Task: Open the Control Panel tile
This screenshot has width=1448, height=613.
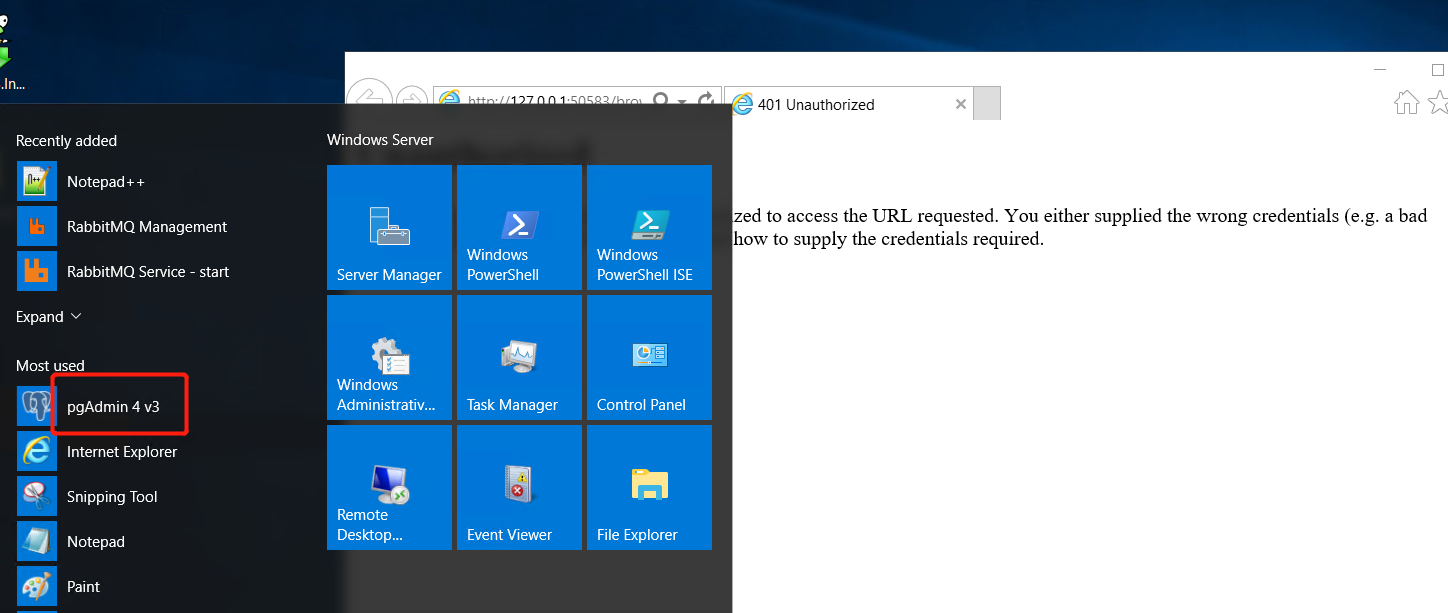Action: [649, 358]
